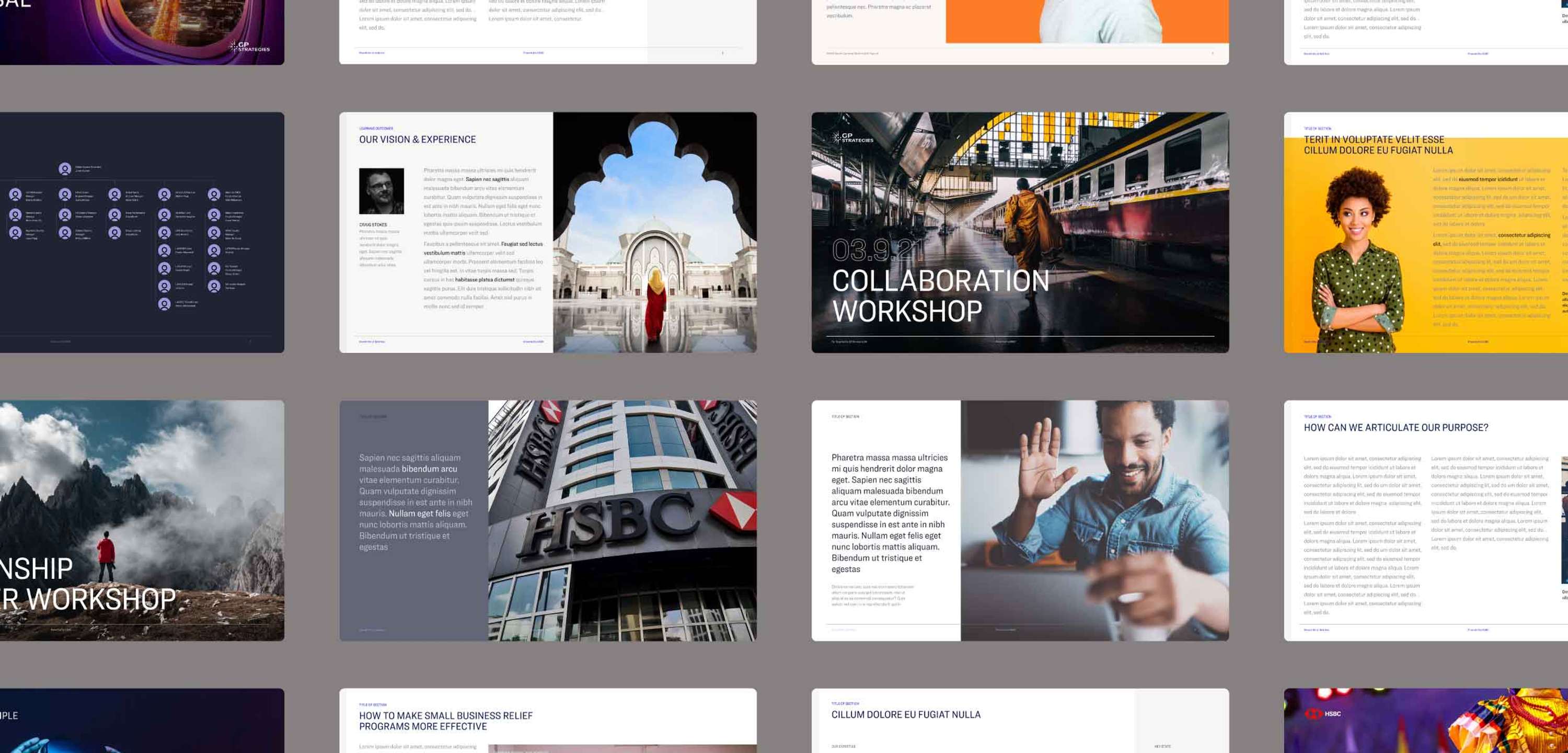Click the '03.9.21' date text
This screenshot has width=1568, height=753.
[878, 250]
